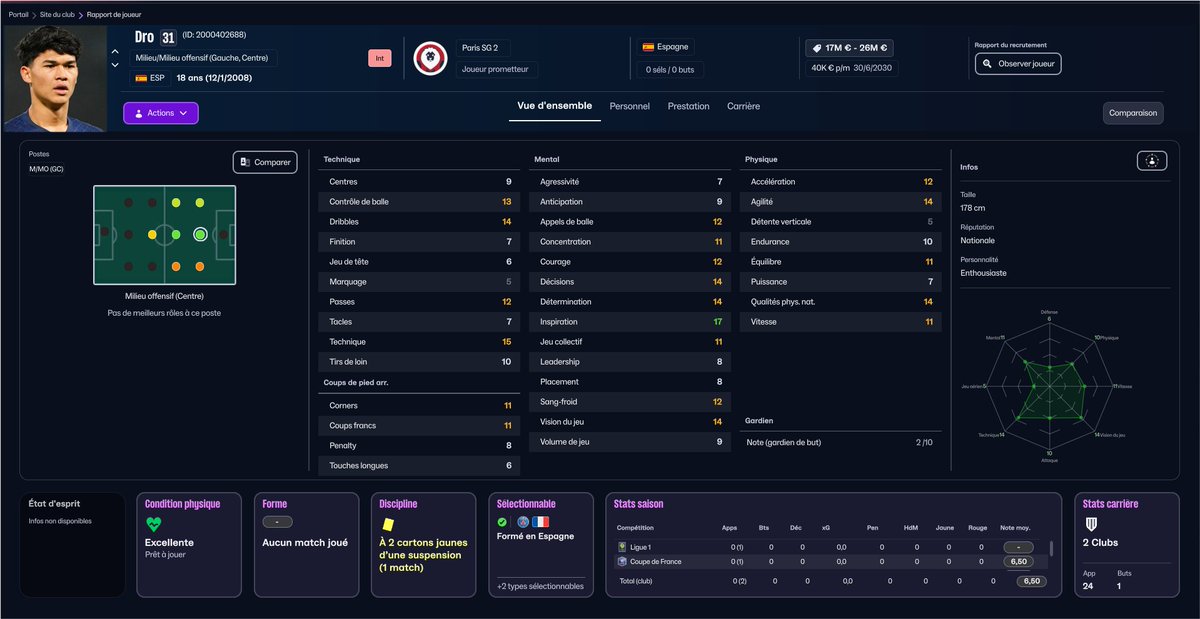
Task: Open the Paris SG 2 club link
Action: pos(483,47)
